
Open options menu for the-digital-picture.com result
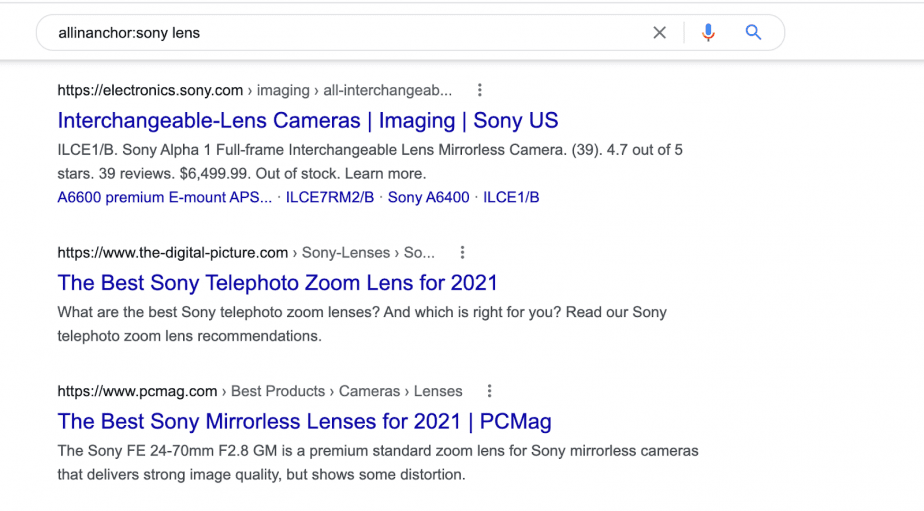463,253
